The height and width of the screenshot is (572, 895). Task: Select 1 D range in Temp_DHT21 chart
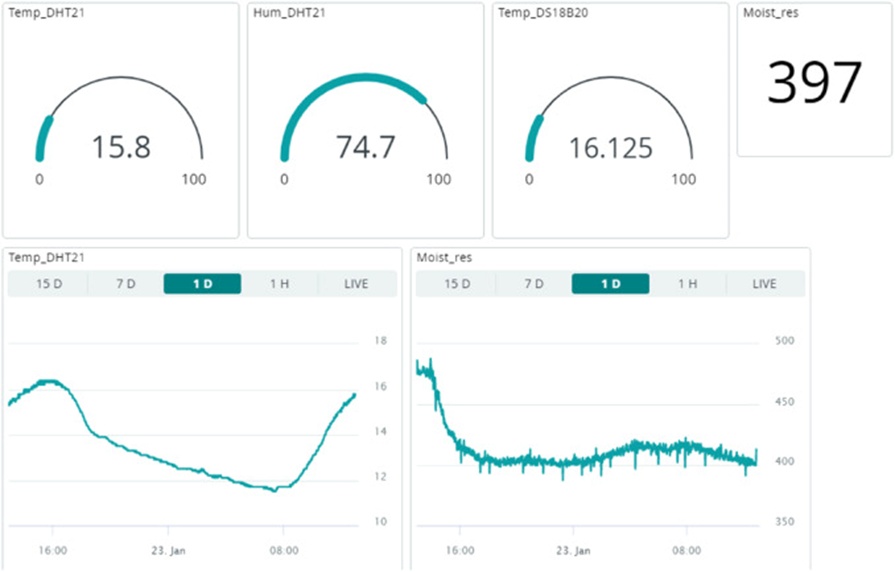(202, 284)
